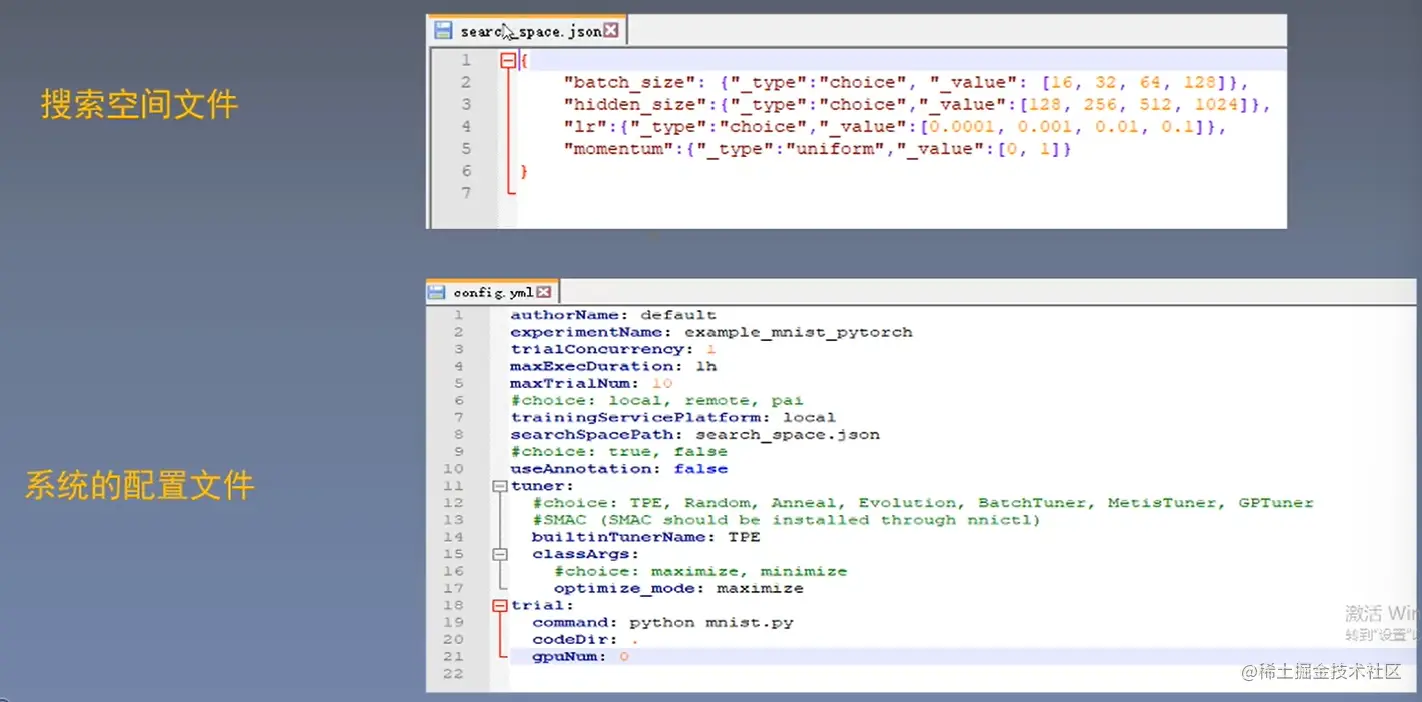Viewport: 1422px width, 702px height.
Task: Click the trialConcurrency line in config.yml
Action: (613, 349)
